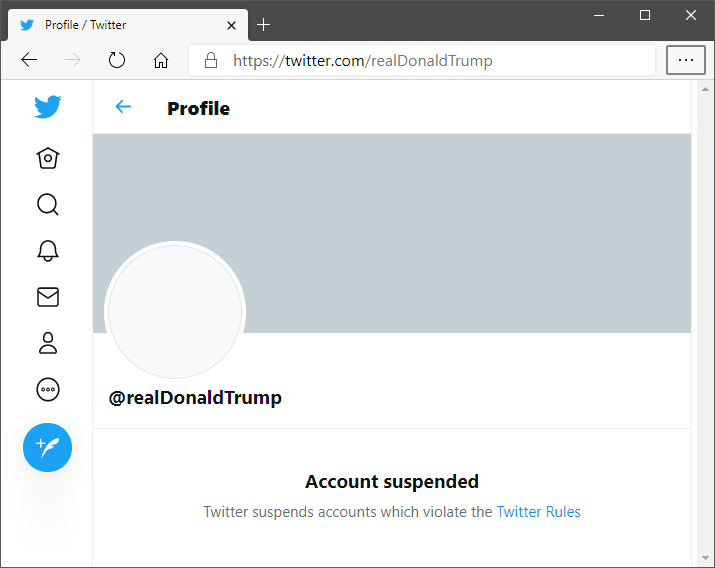Compose a new tweet with feather button
Screen dimensions: 715x568
click(47, 447)
